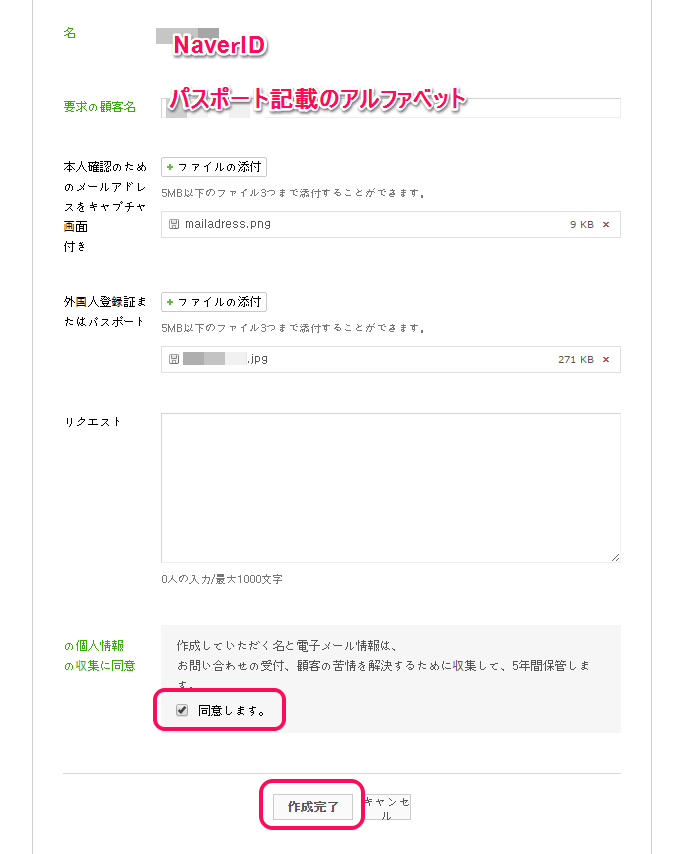This screenshot has width=674, height=854.
Task: Click the 作成完了 submit button
Action: pos(313,806)
